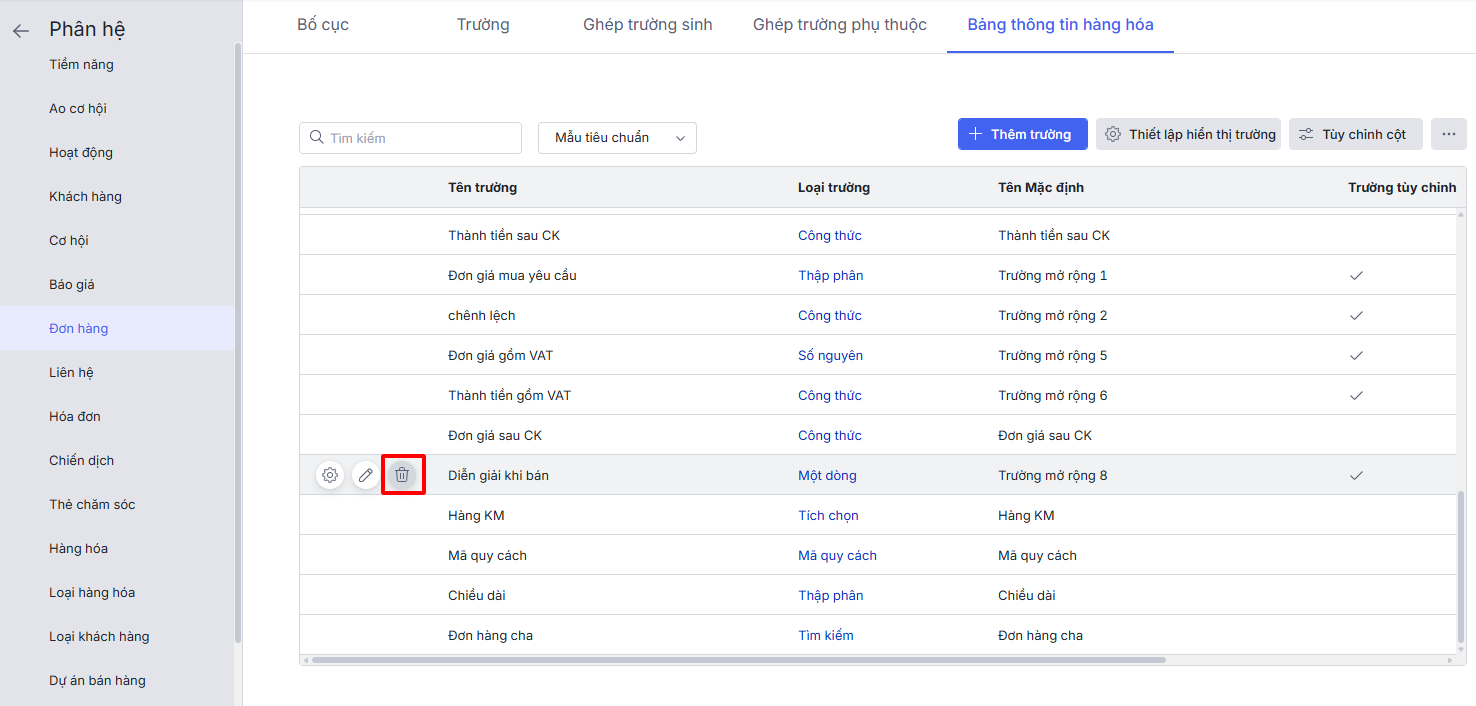The height and width of the screenshot is (706, 1476).
Task: Click the plus icon on Thêm trường
Action: (x=976, y=134)
